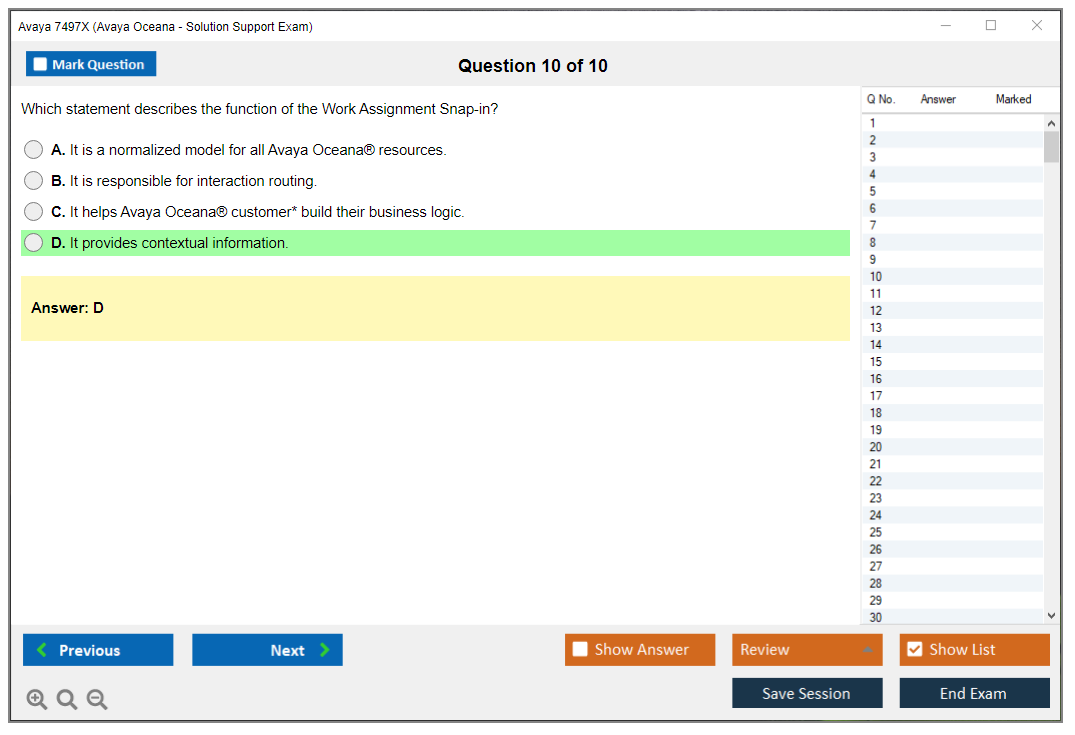Click the End Exam button
Image resolution: width=1075 pixels, height=735 pixels.
tap(974, 693)
